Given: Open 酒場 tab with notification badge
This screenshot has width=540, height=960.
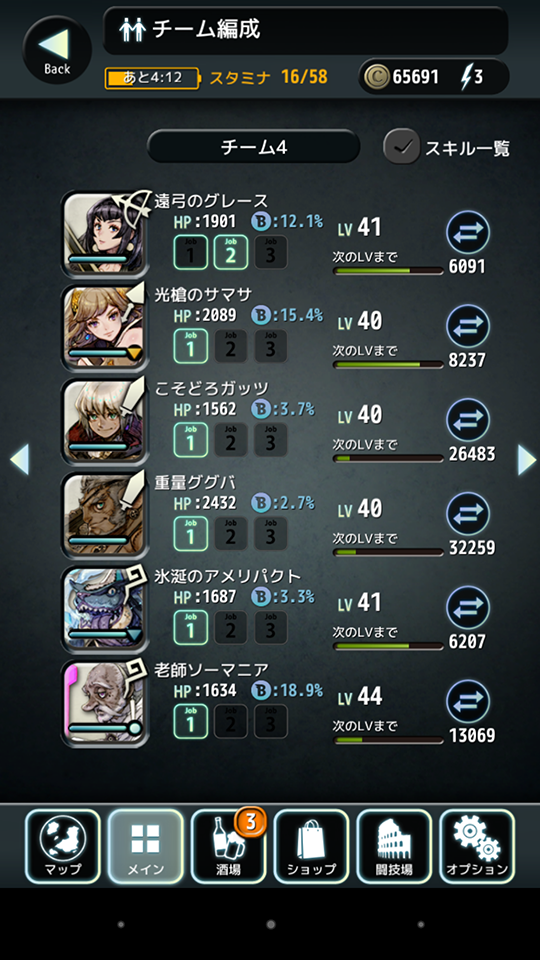Looking at the screenshot, I should tap(228, 846).
